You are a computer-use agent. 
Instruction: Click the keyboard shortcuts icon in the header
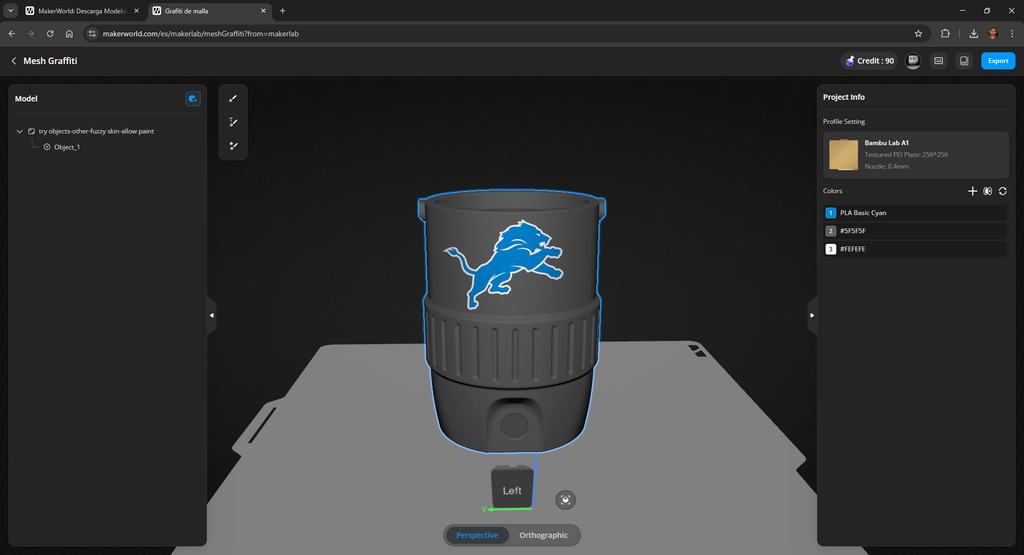click(x=938, y=61)
